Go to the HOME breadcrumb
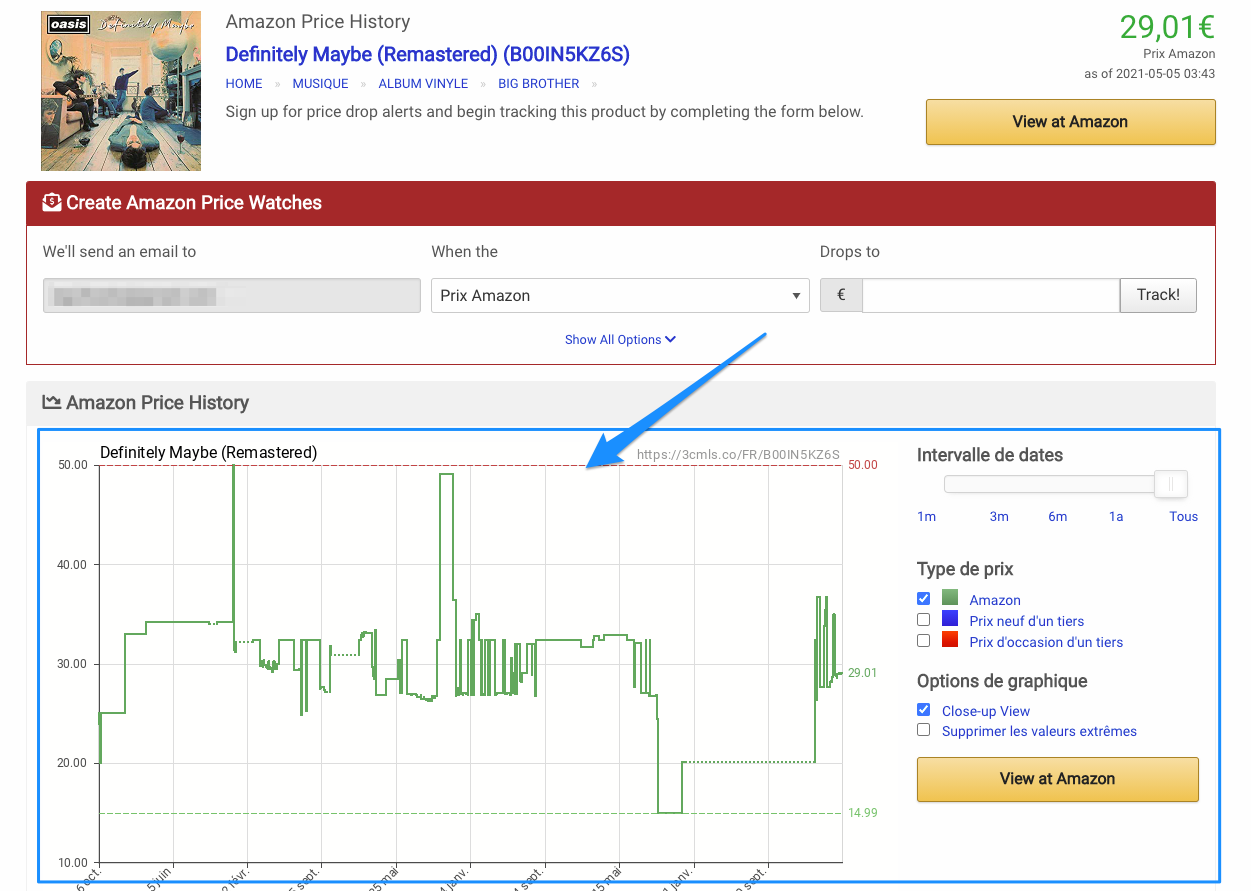The width and height of the screenshot is (1251, 891). (244, 84)
